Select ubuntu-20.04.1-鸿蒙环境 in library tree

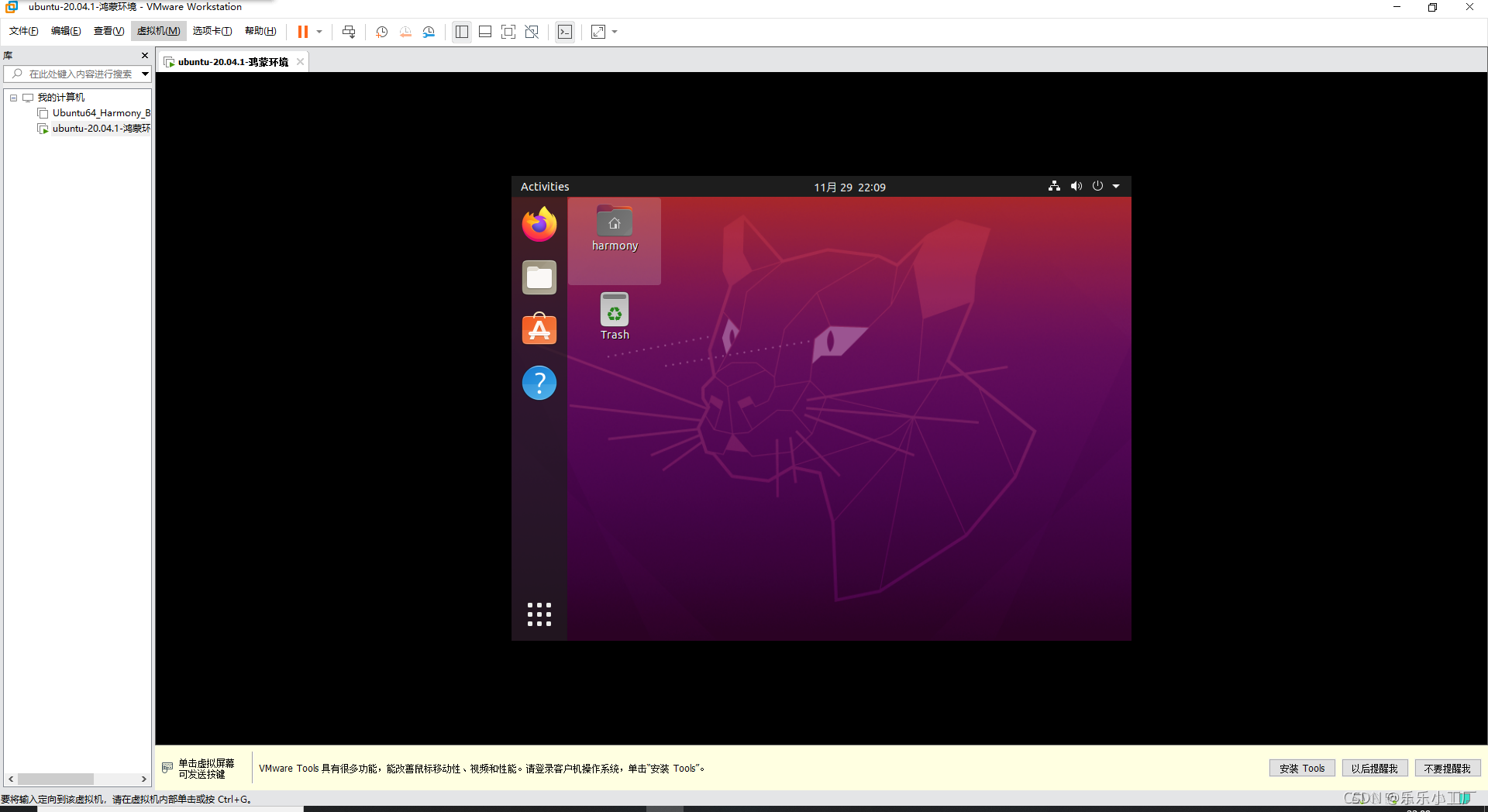point(102,129)
